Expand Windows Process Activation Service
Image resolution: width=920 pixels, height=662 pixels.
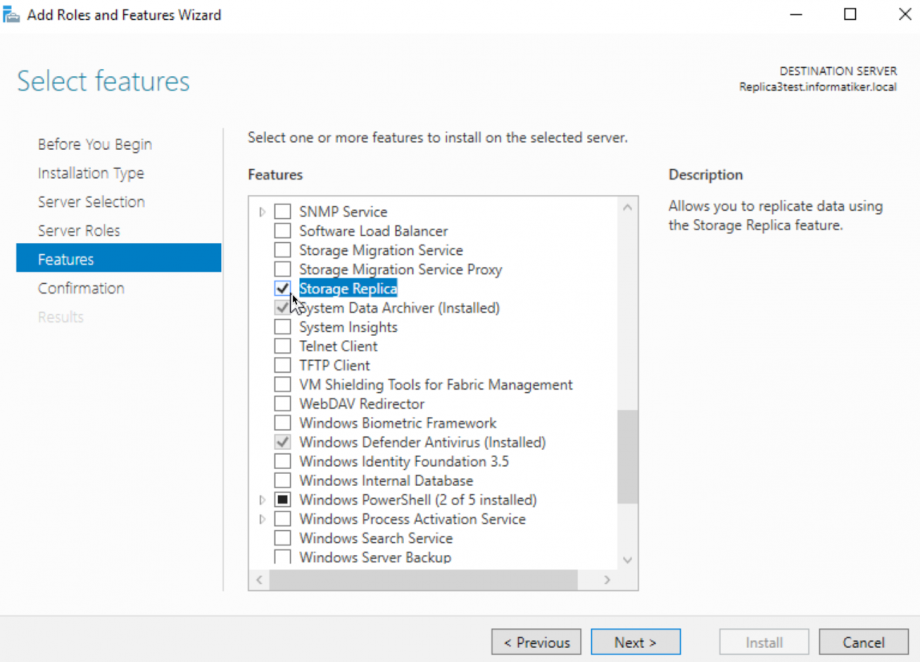click(261, 518)
